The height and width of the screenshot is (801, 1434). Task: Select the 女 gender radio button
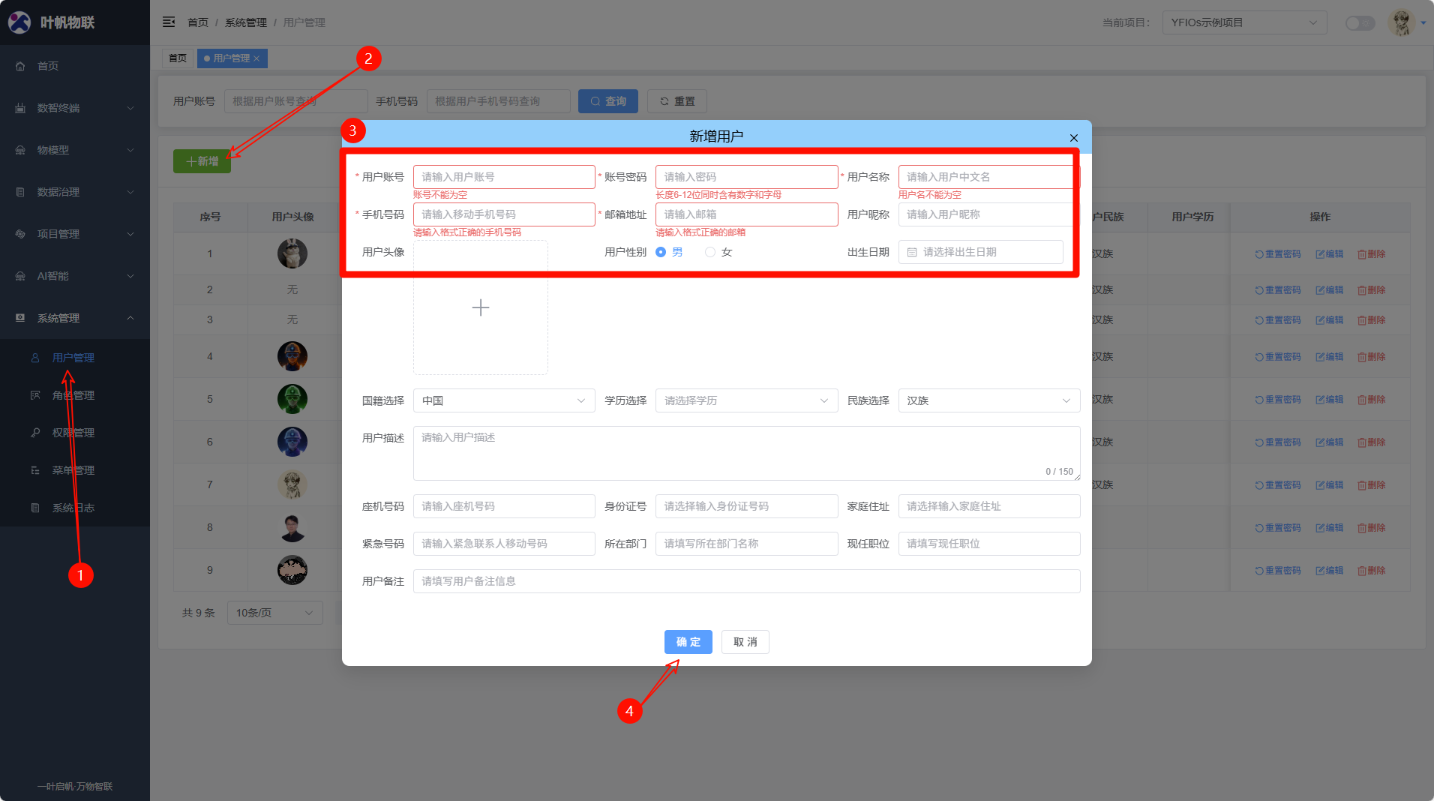coord(711,252)
